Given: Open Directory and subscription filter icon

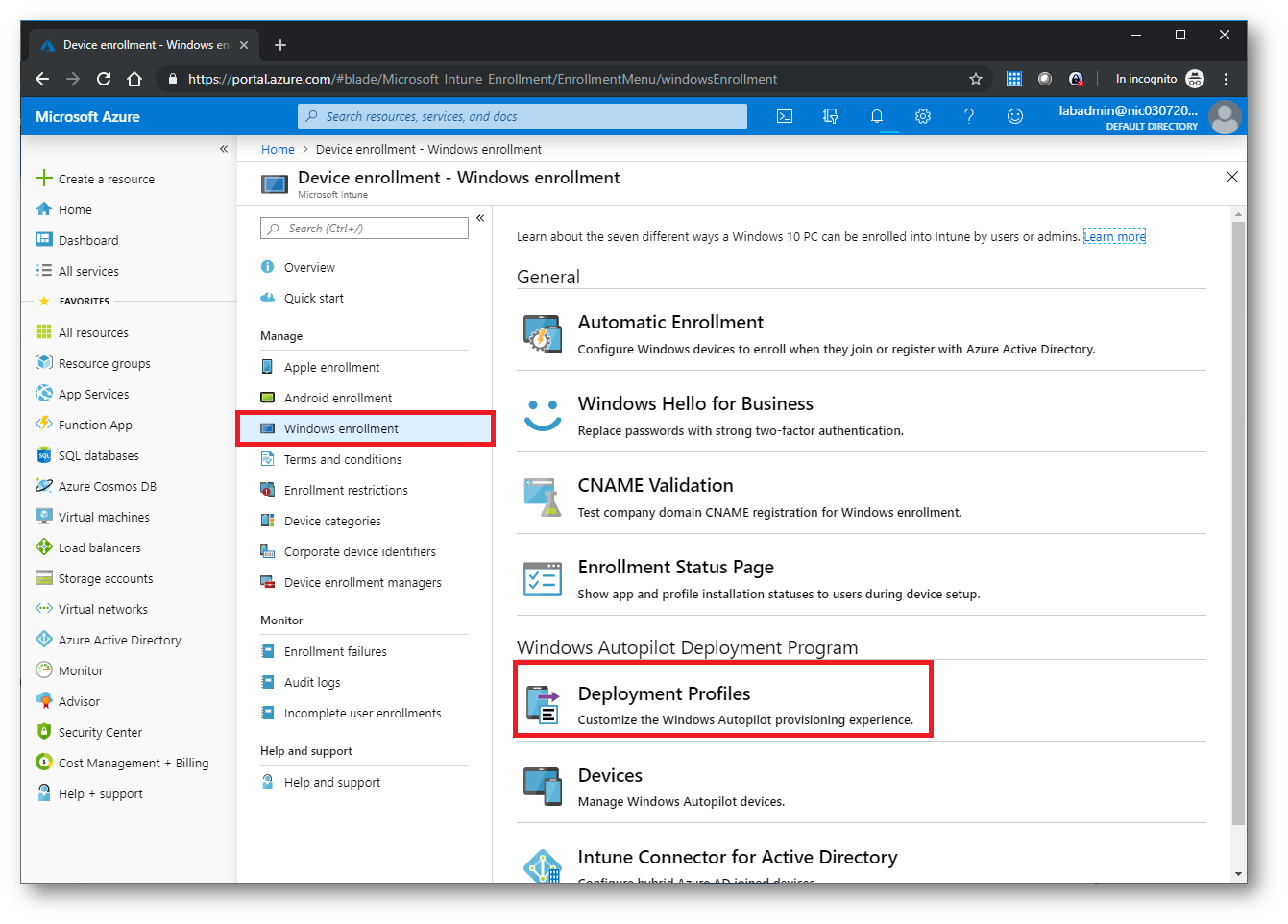Looking at the screenshot, I should [831, 116].
